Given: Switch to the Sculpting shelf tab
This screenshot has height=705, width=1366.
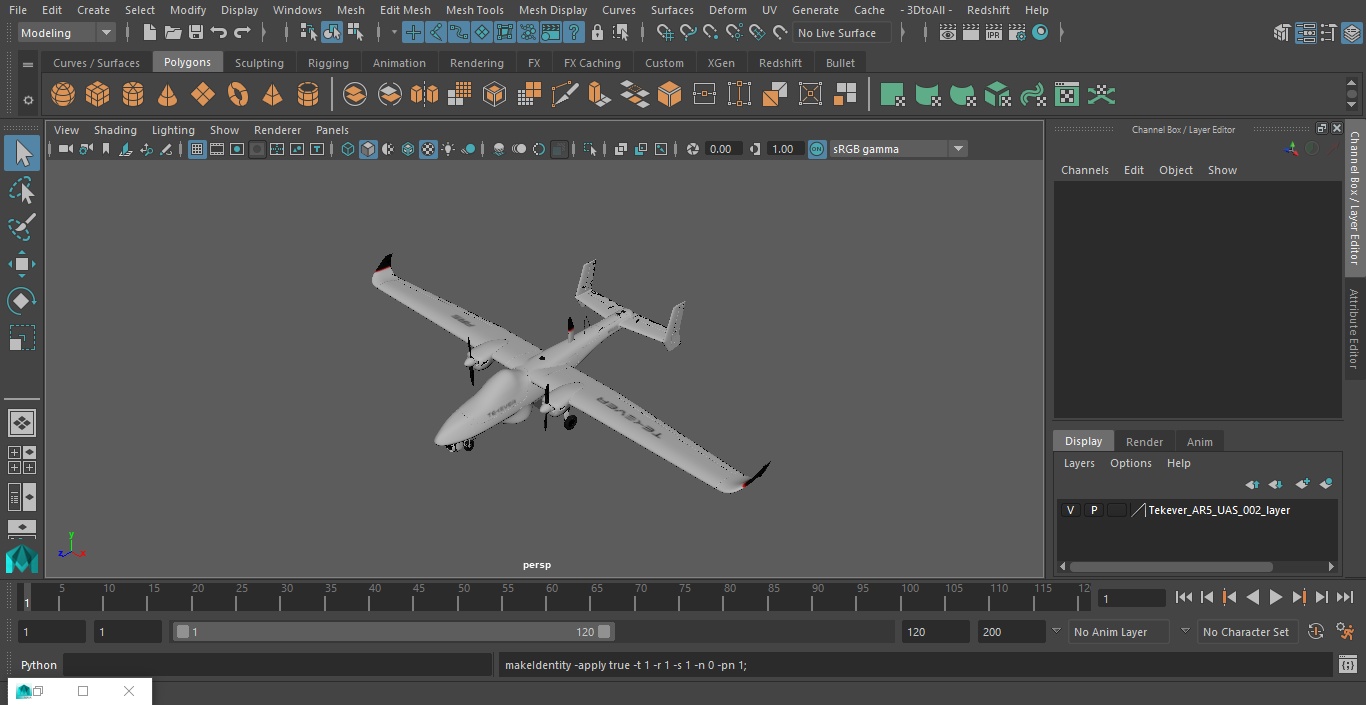Looking at the screenshot, I should coord(259,63).
